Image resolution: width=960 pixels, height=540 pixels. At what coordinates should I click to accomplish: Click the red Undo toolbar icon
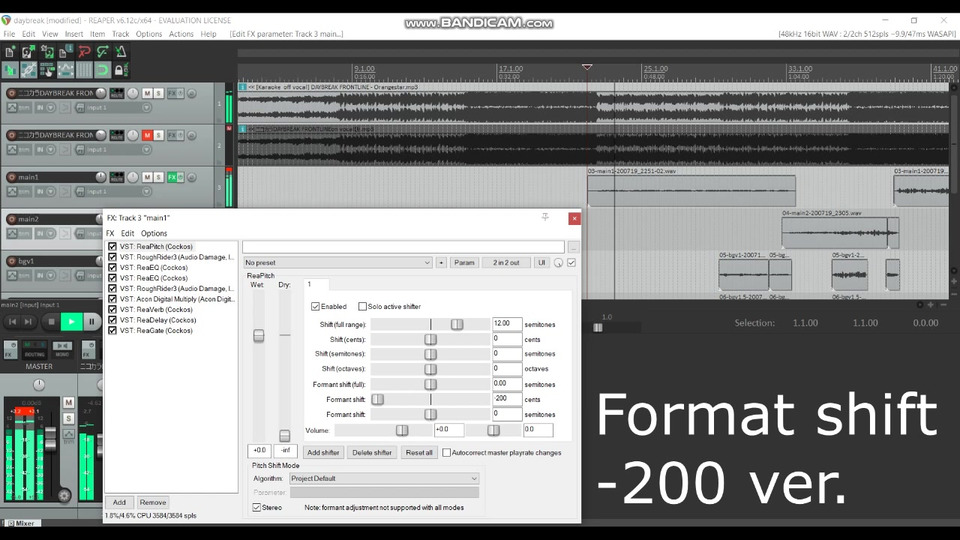pyautogui.click(x=84, y=52)
